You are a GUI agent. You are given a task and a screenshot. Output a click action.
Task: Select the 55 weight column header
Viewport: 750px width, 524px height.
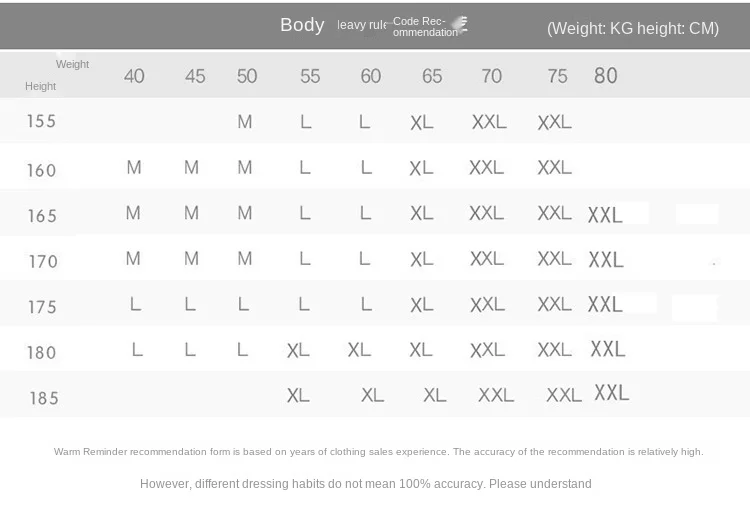pos(310,76)
